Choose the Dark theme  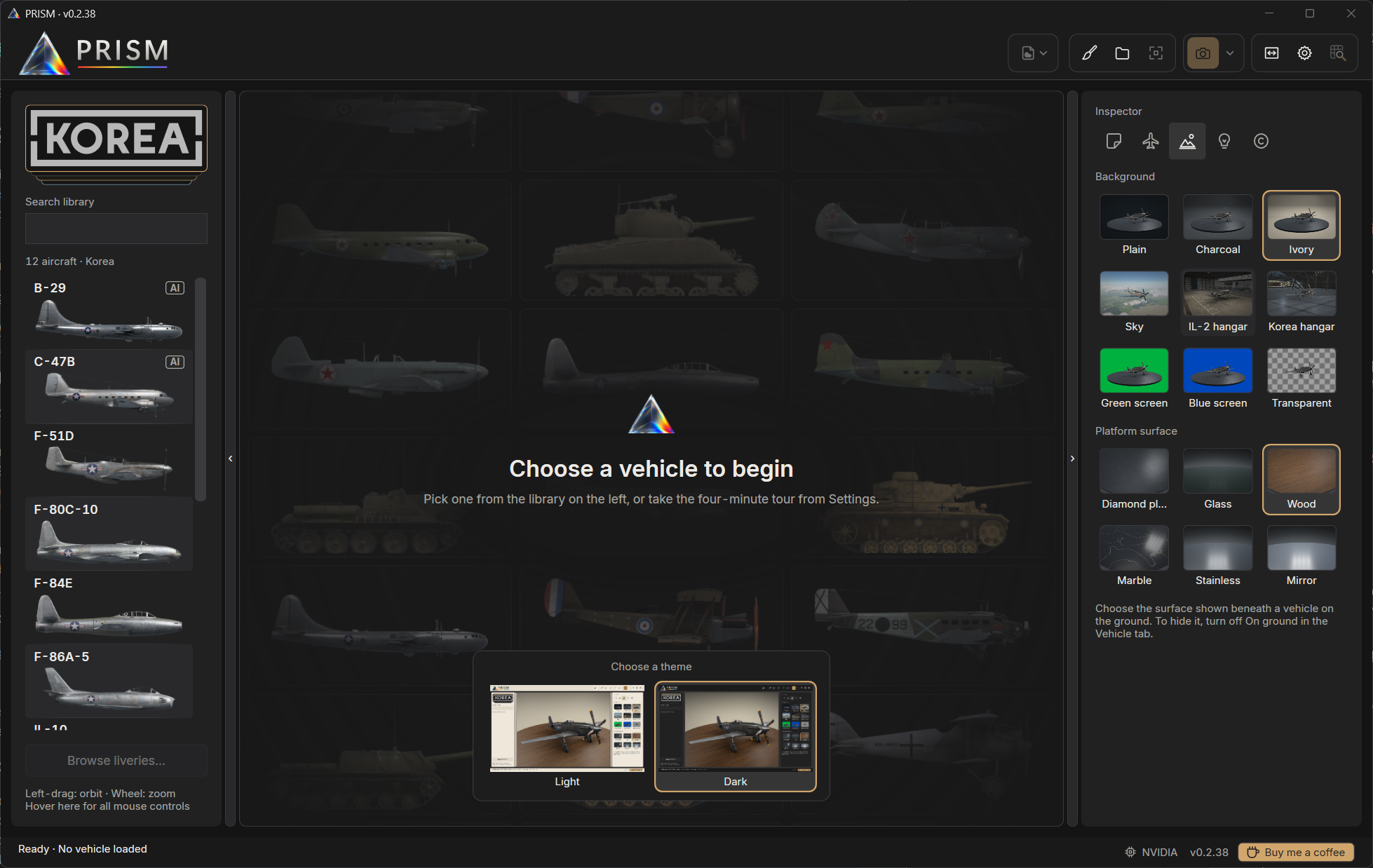(x=736, y=736)
